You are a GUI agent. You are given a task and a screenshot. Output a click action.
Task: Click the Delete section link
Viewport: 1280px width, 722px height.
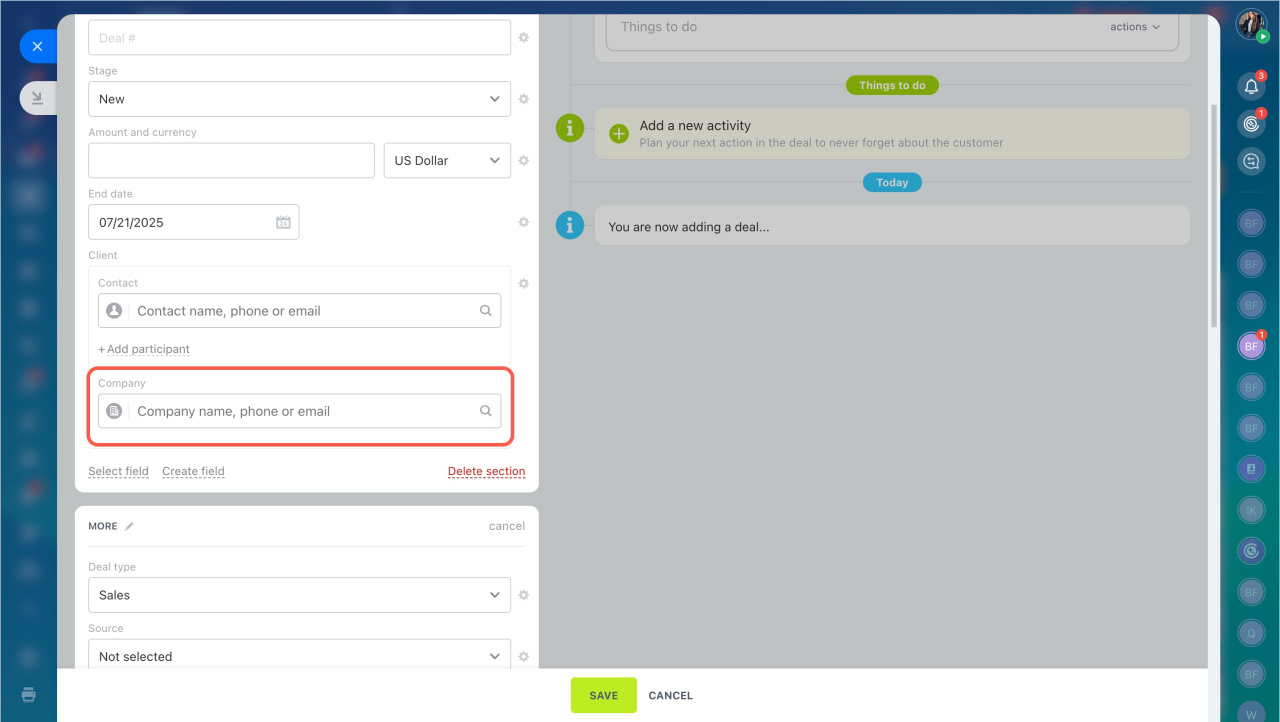pyautogui.click(x=486, y=471)
